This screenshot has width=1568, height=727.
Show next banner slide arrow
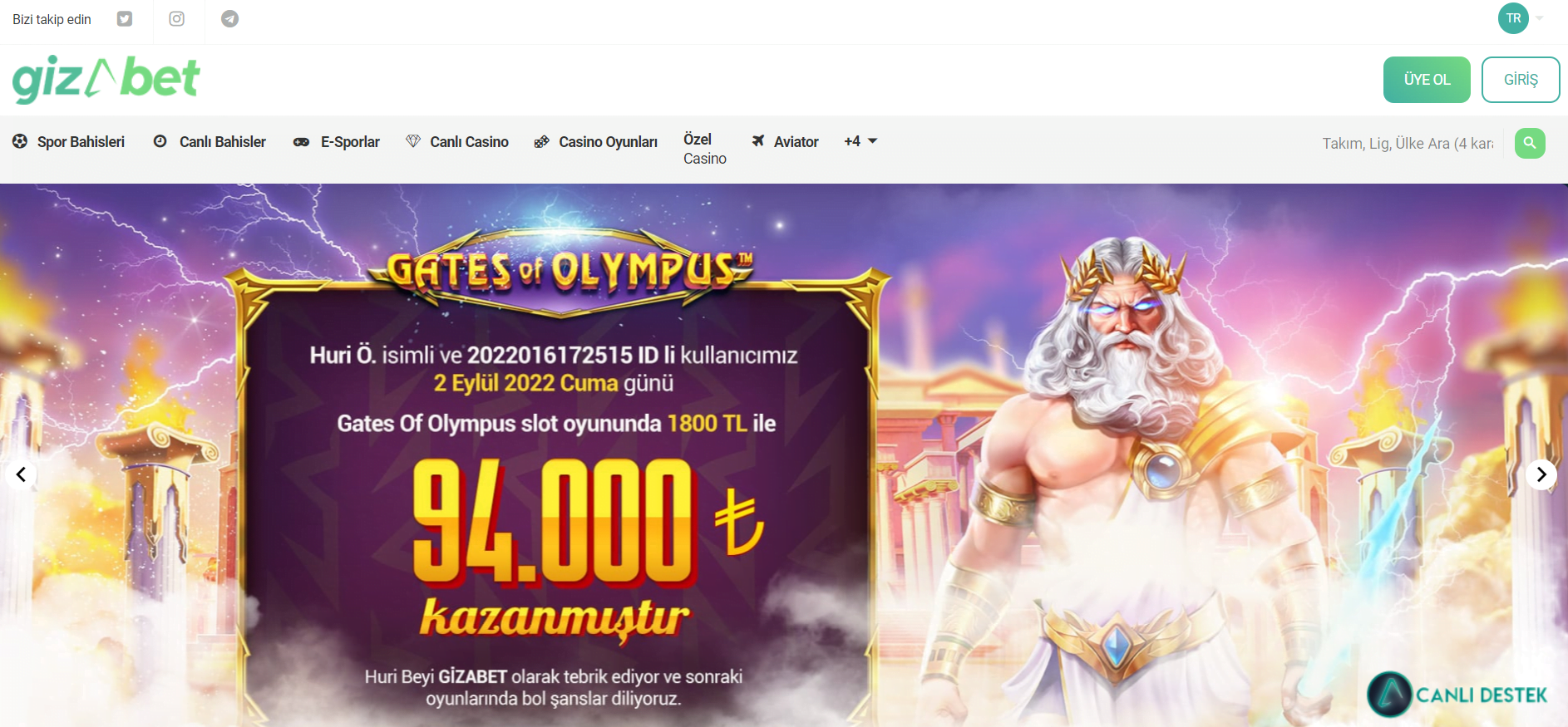coord(1541,474)
